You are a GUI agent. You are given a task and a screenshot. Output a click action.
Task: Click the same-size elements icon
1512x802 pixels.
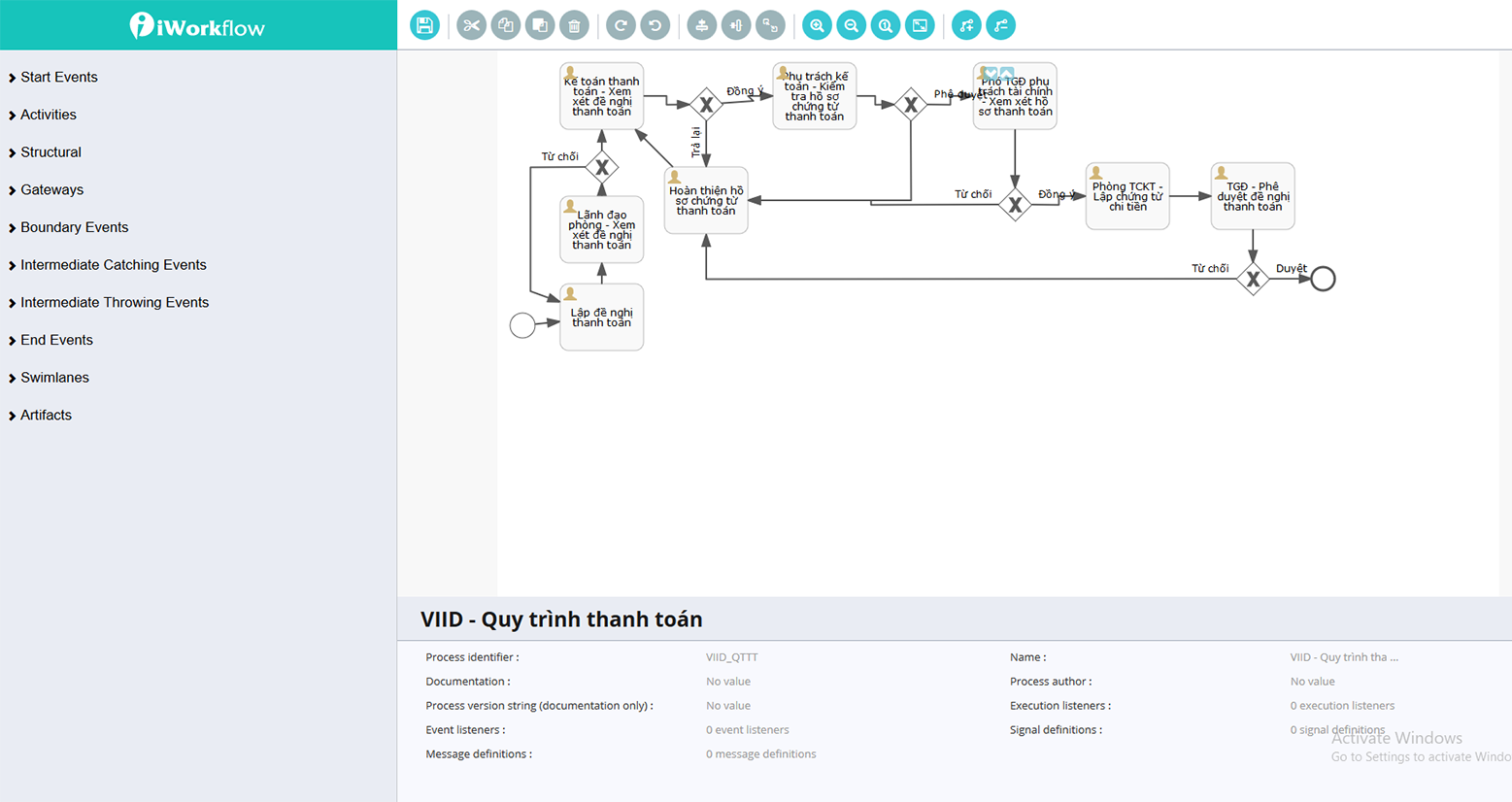[770, 25]
